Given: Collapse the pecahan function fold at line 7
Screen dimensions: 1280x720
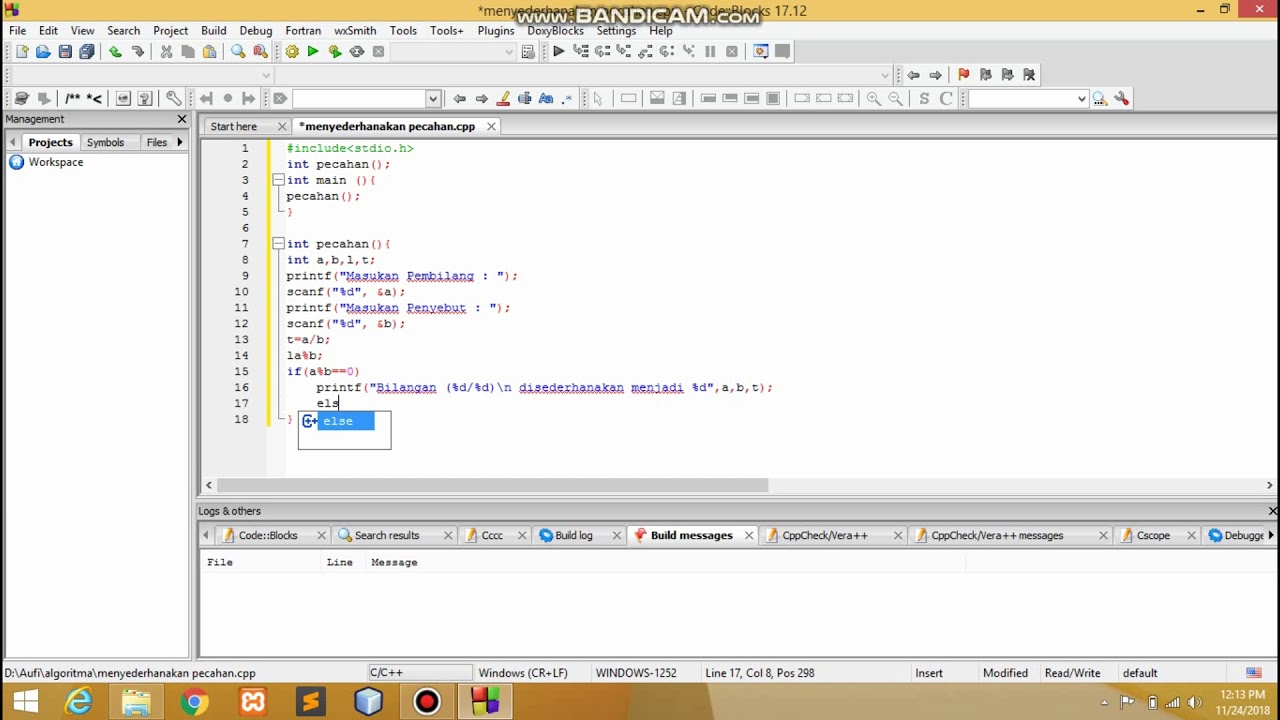Looking at the screenshot, I should point(278,244).
